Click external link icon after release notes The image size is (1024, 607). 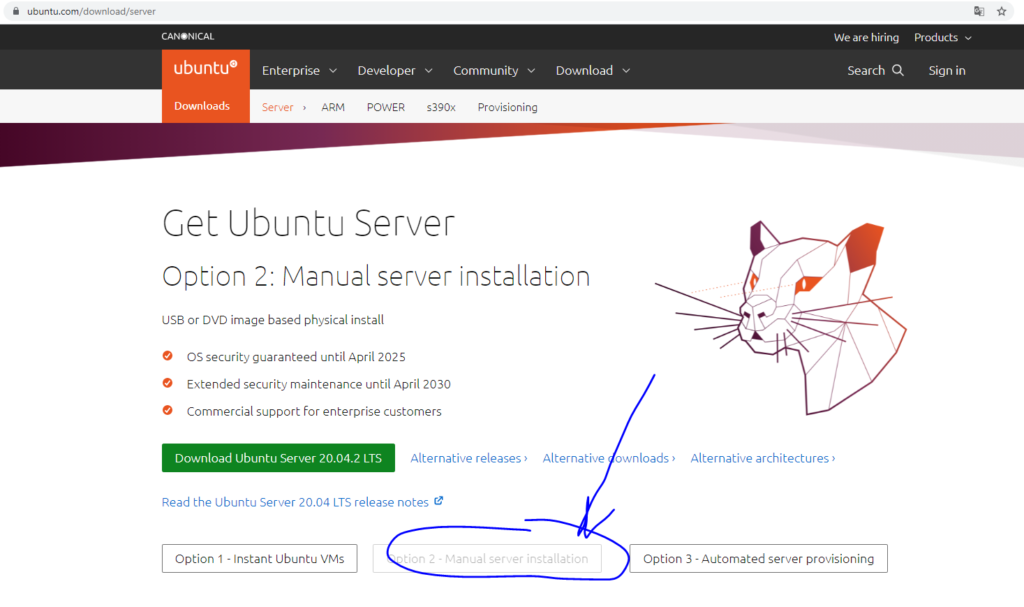coord(438,502)
